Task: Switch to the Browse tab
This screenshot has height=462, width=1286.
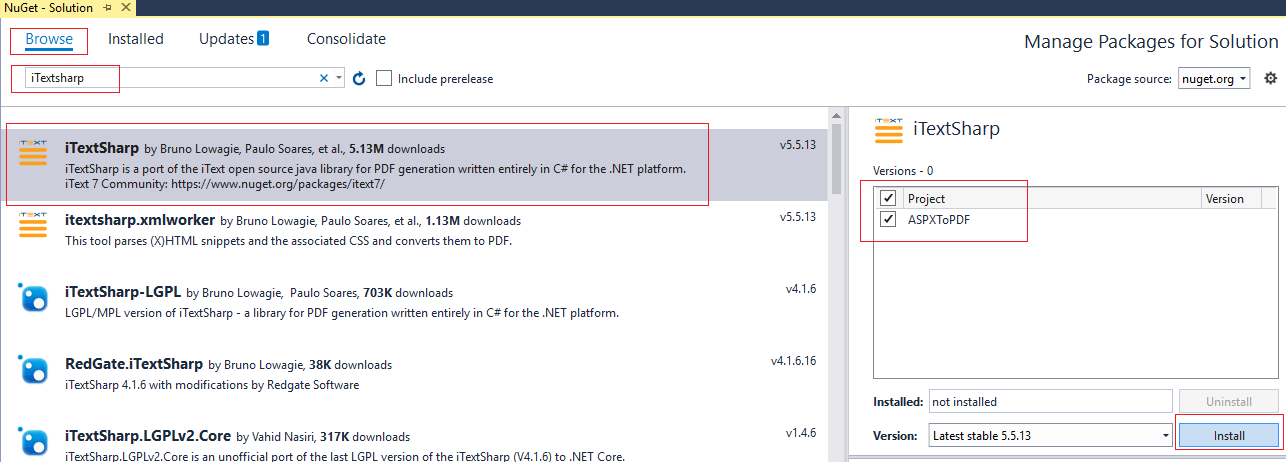Action: pos(49,39)
